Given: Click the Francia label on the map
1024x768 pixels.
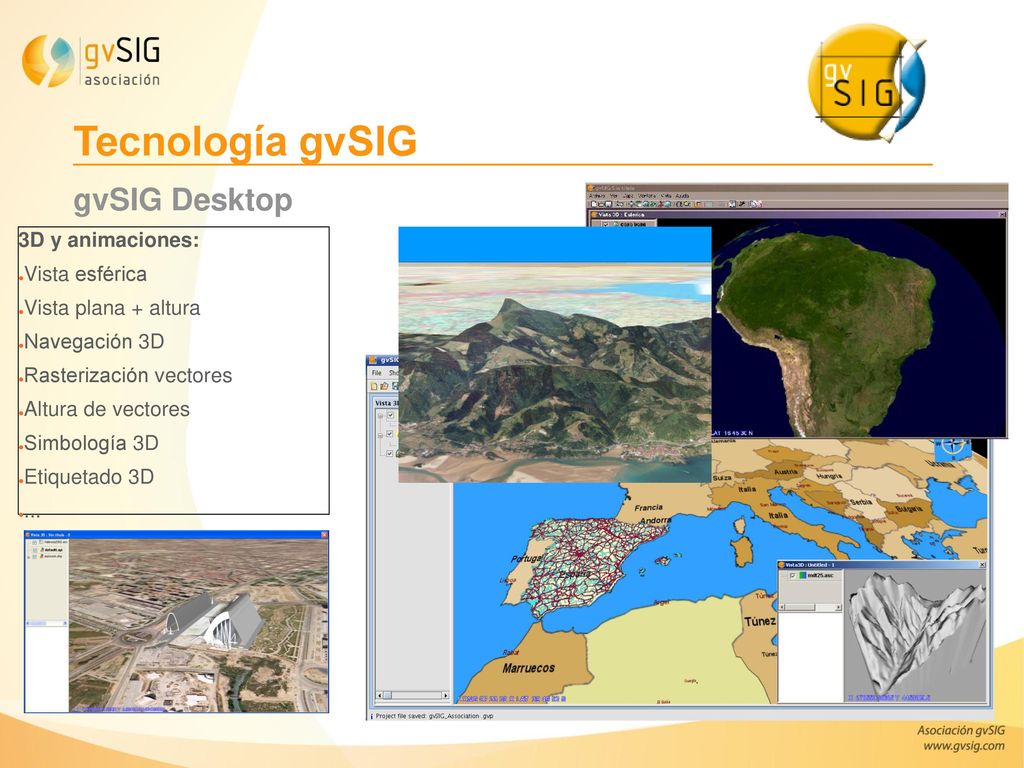Looking at the screenshot, I should pos(648,507).
